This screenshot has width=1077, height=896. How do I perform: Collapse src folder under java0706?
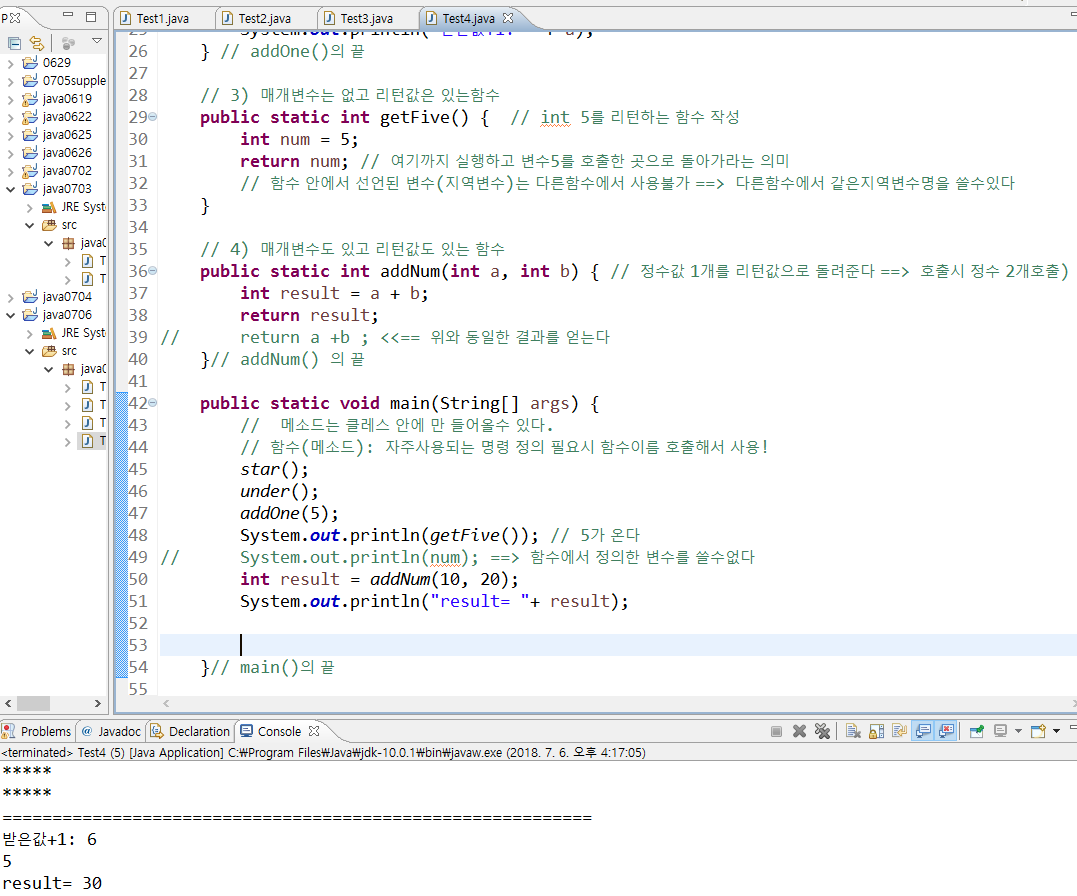[x=30, y=351]
